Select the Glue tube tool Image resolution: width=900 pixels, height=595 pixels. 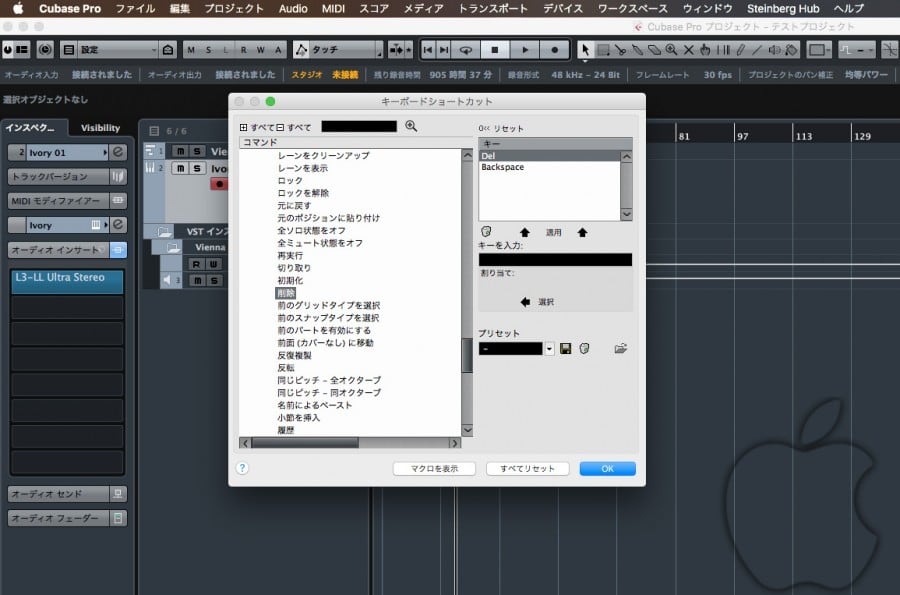coord(637,50)
